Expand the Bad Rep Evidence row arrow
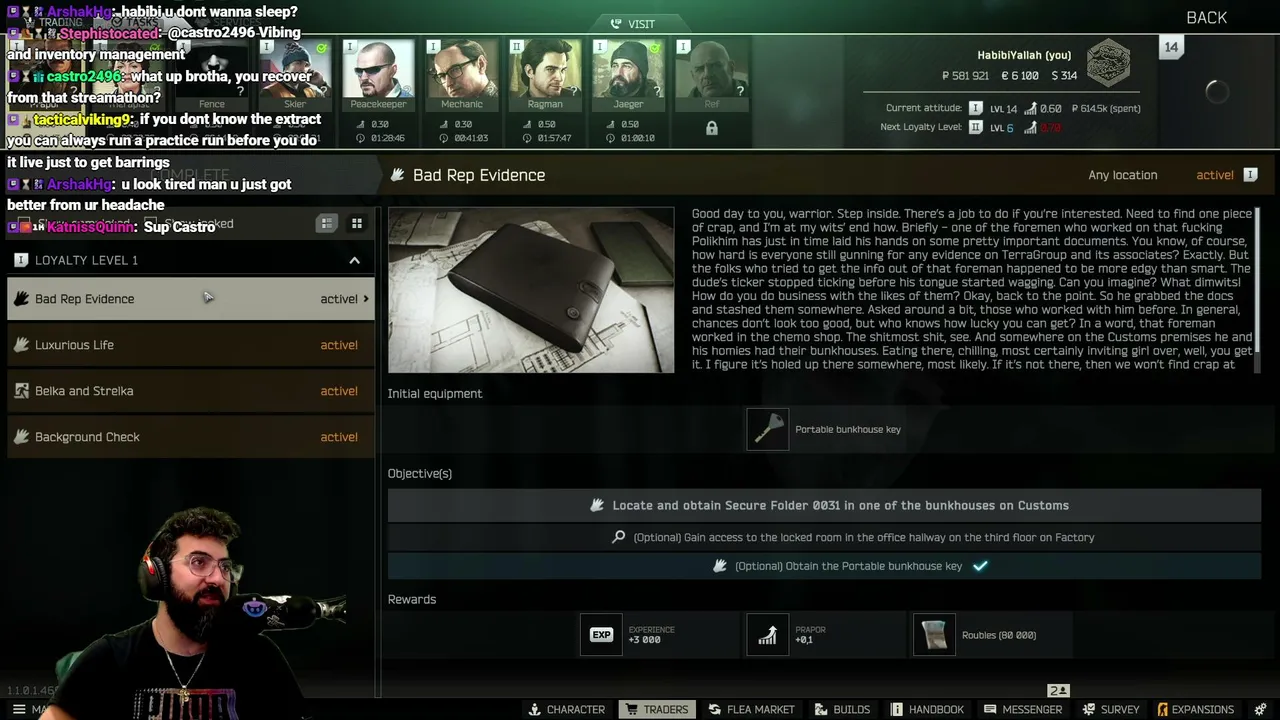1280x720 pixels. 366,299
